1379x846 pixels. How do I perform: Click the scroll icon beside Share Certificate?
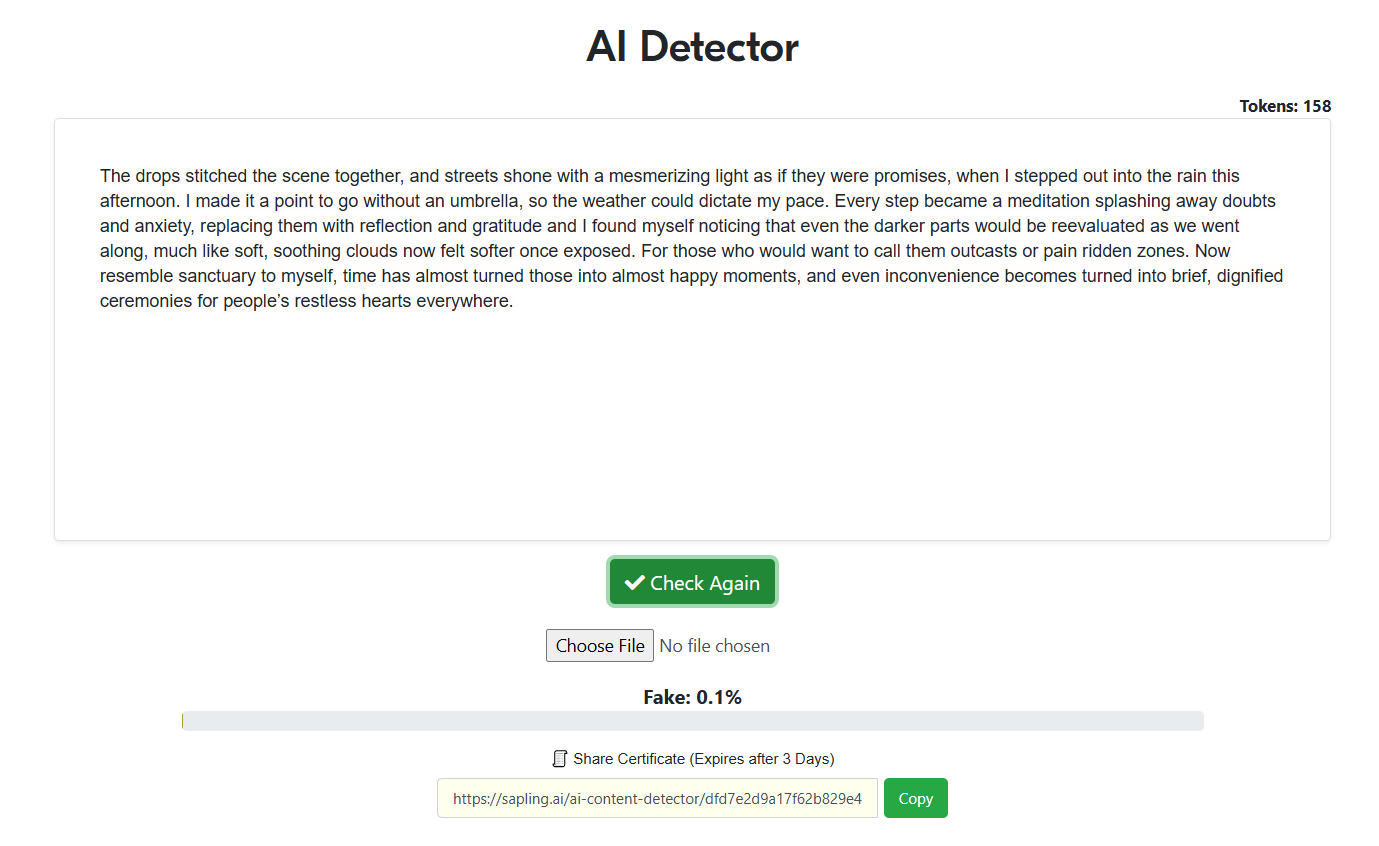pyautogui.click(x=560, y=759)
